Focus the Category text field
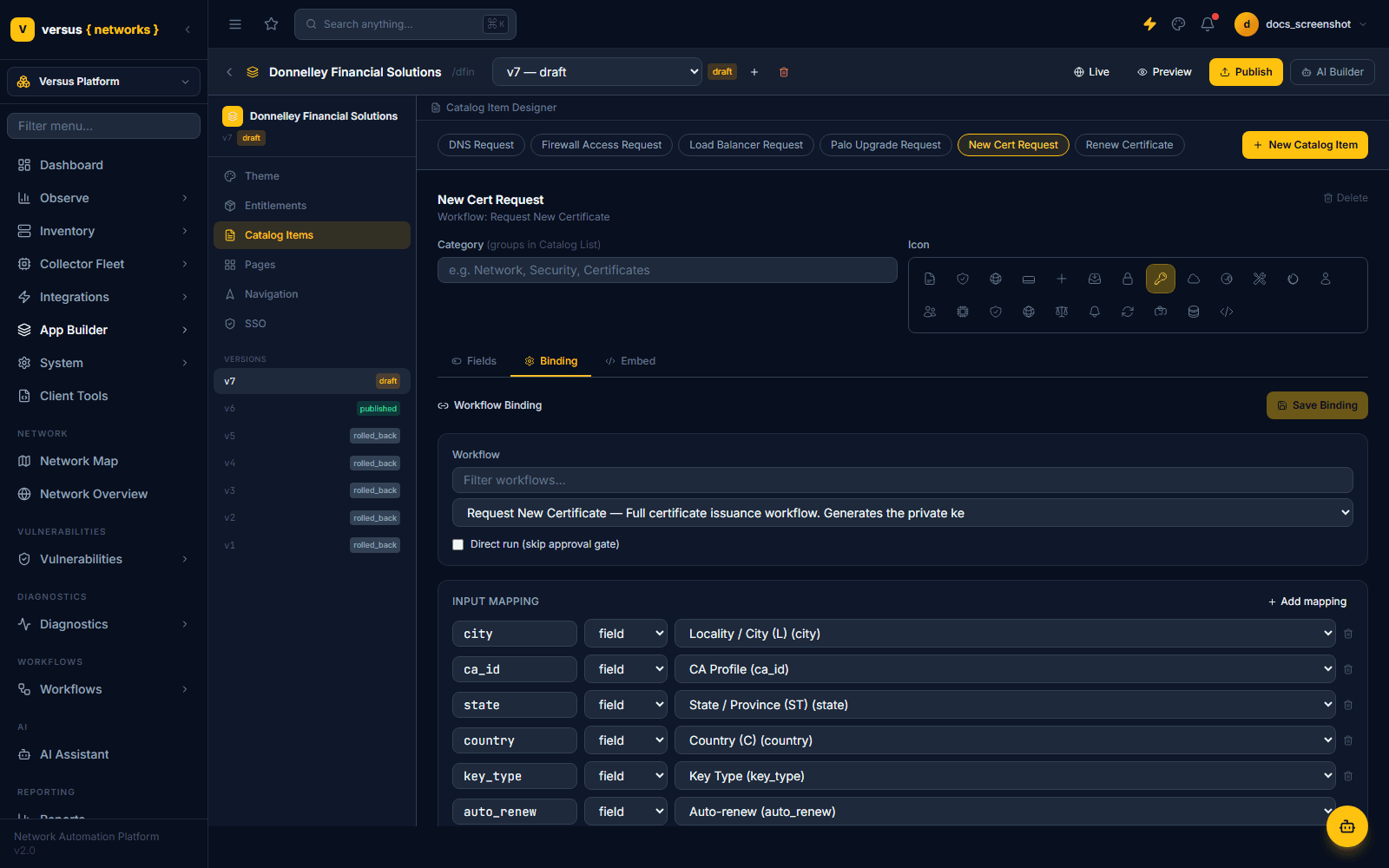1389x868 pixels. [668, 270]
